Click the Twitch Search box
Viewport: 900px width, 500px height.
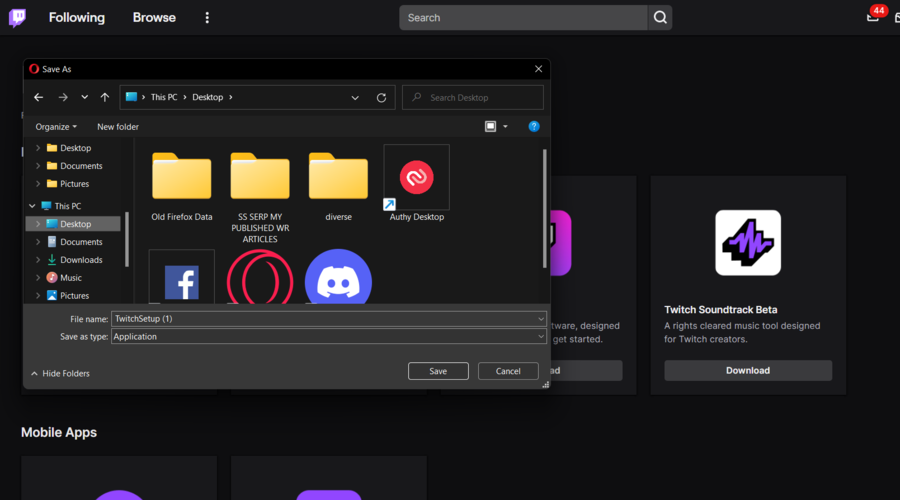click(523, 18)
